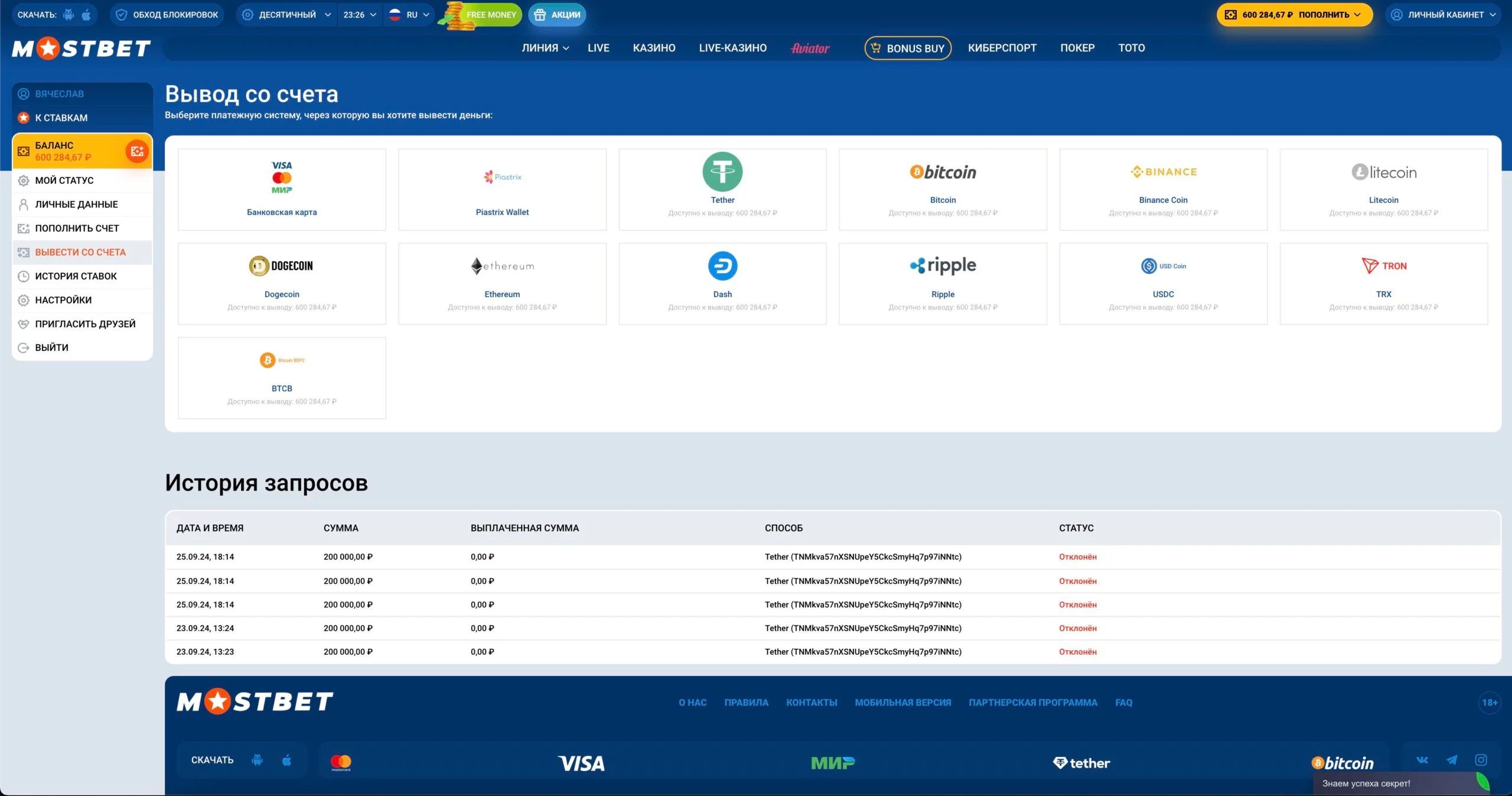
Task: Select the Bitcoin withdrawal option
Action: (943, 188)
